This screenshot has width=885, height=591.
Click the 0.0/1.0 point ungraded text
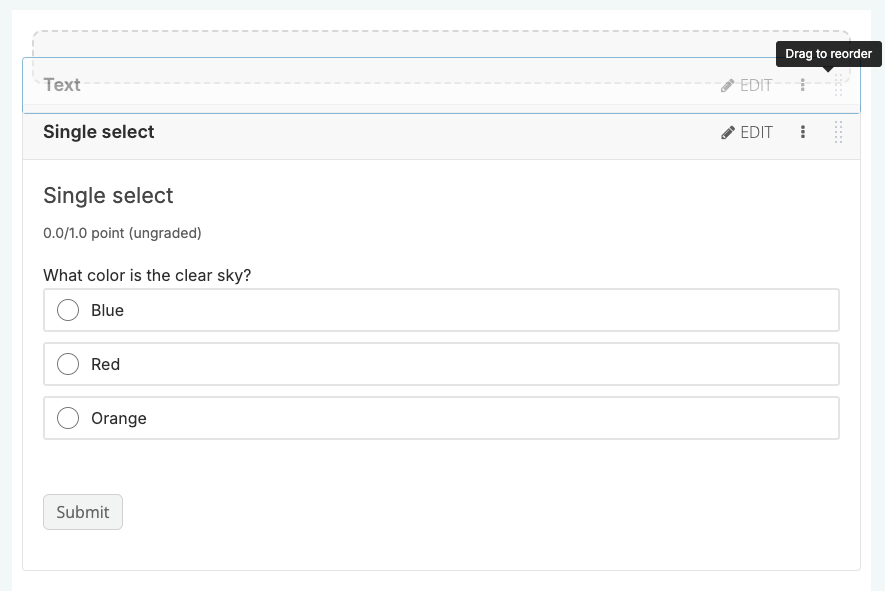click(x=122, y=233)
